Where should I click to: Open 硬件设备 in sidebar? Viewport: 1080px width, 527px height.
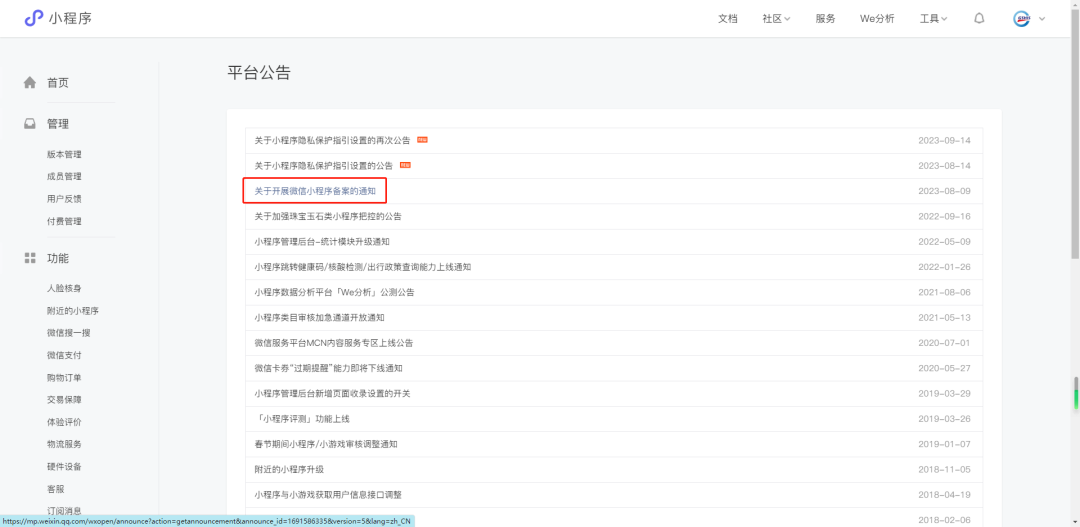64,466
